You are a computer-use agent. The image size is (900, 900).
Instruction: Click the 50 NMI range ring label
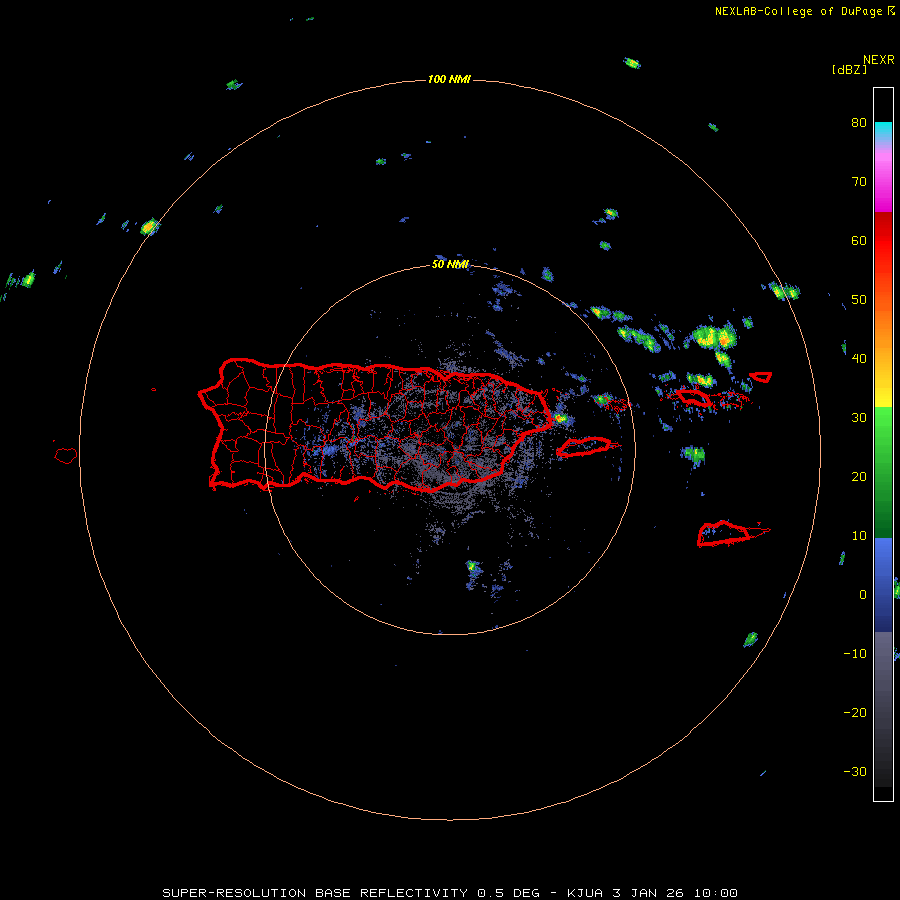[x=450, y=264]
